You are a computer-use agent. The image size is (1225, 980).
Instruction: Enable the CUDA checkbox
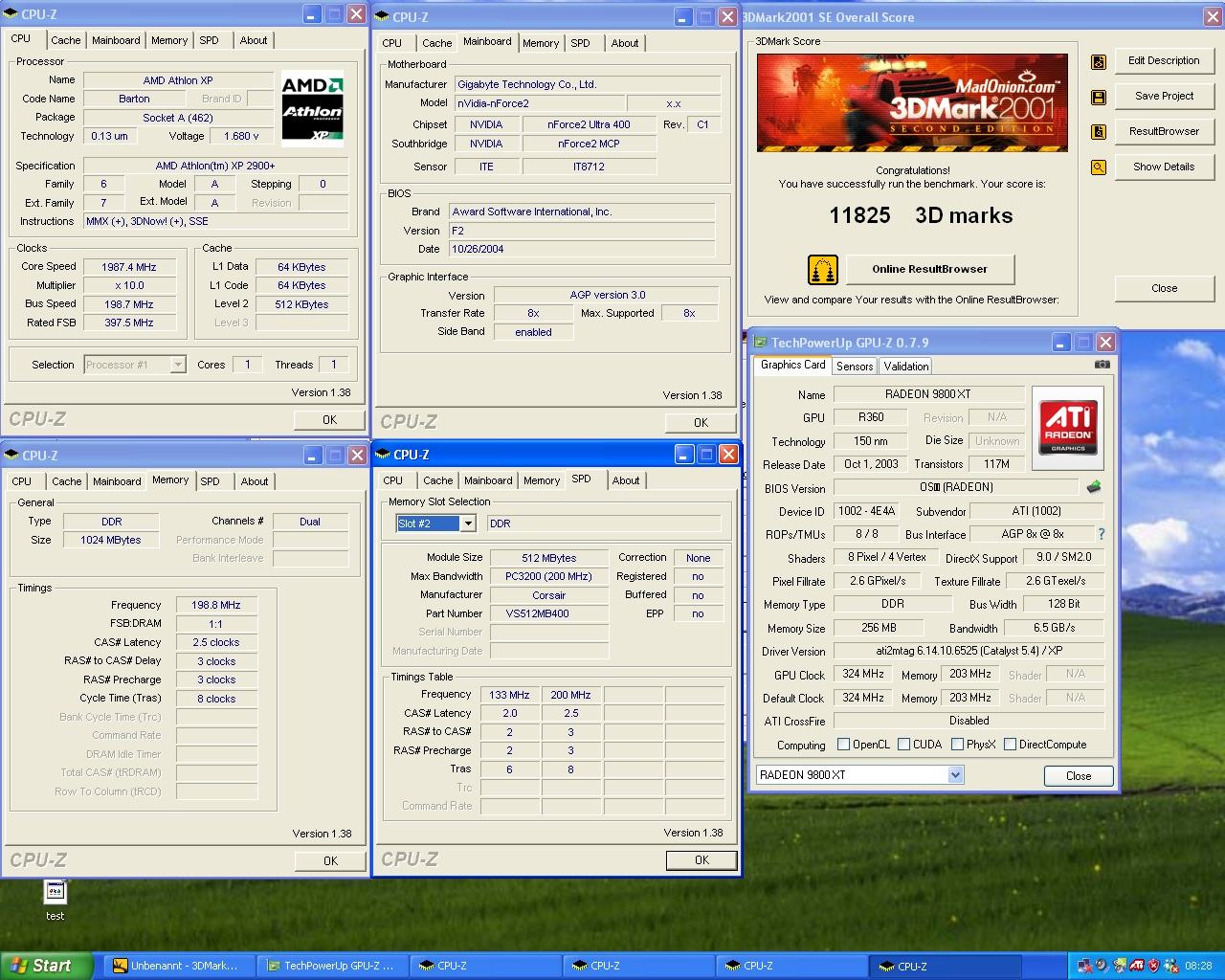tap(903, 745)
